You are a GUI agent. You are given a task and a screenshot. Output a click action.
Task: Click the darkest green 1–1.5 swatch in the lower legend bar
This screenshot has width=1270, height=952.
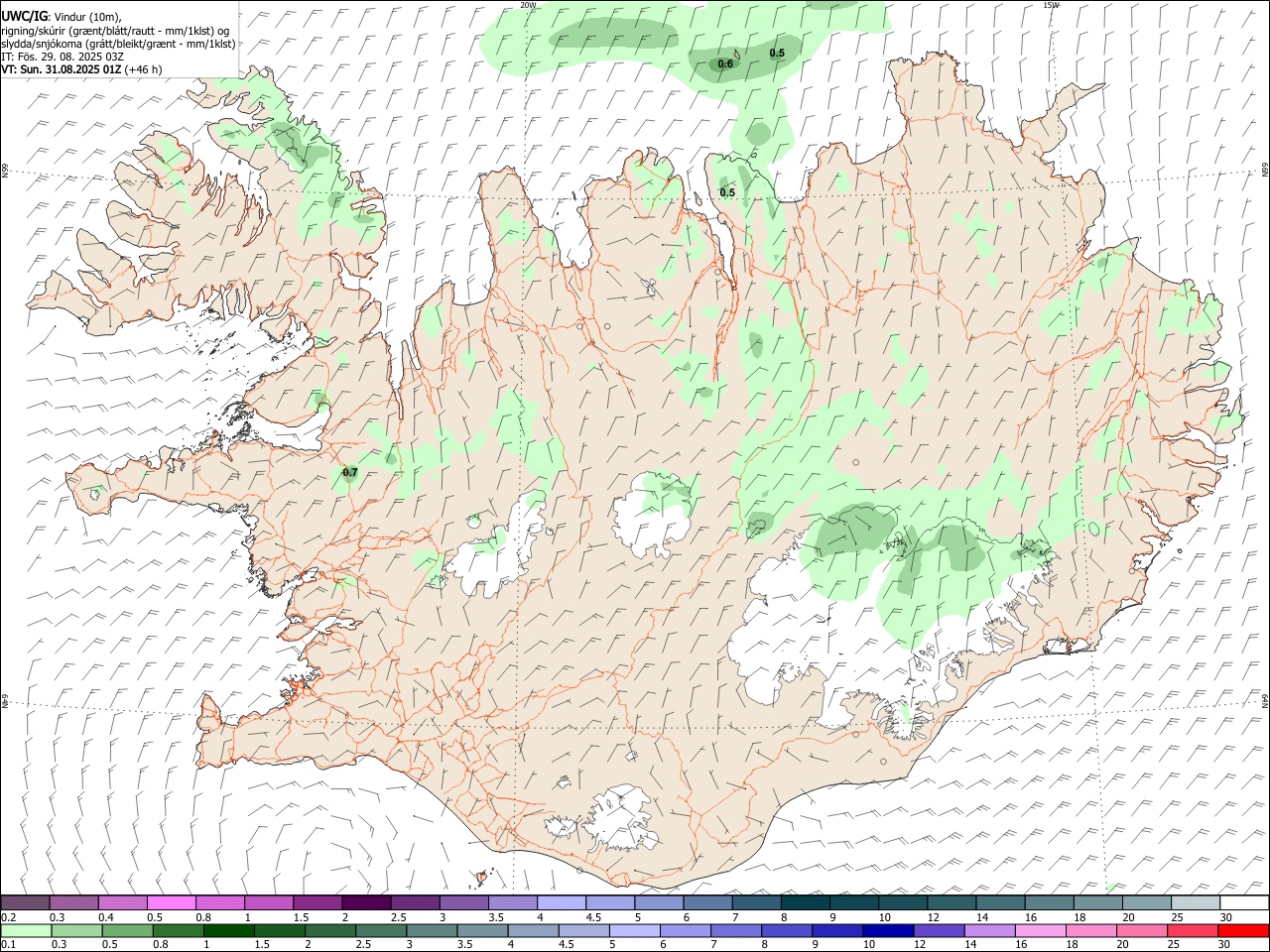[x=228, y=930]
